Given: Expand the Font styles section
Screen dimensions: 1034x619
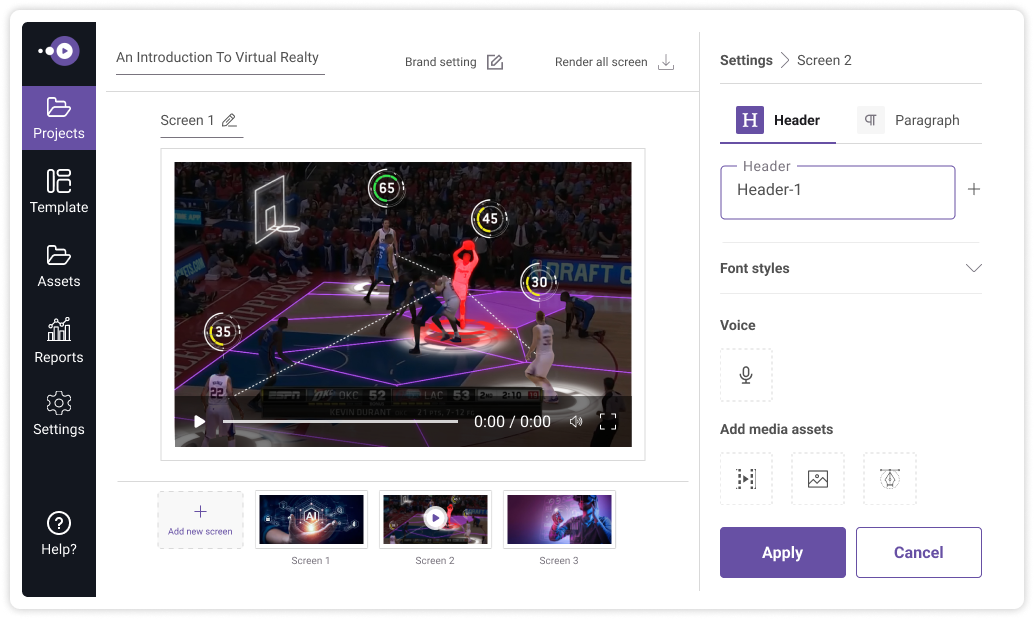Looking at the screenshot, I should click(x=851, y=268).
